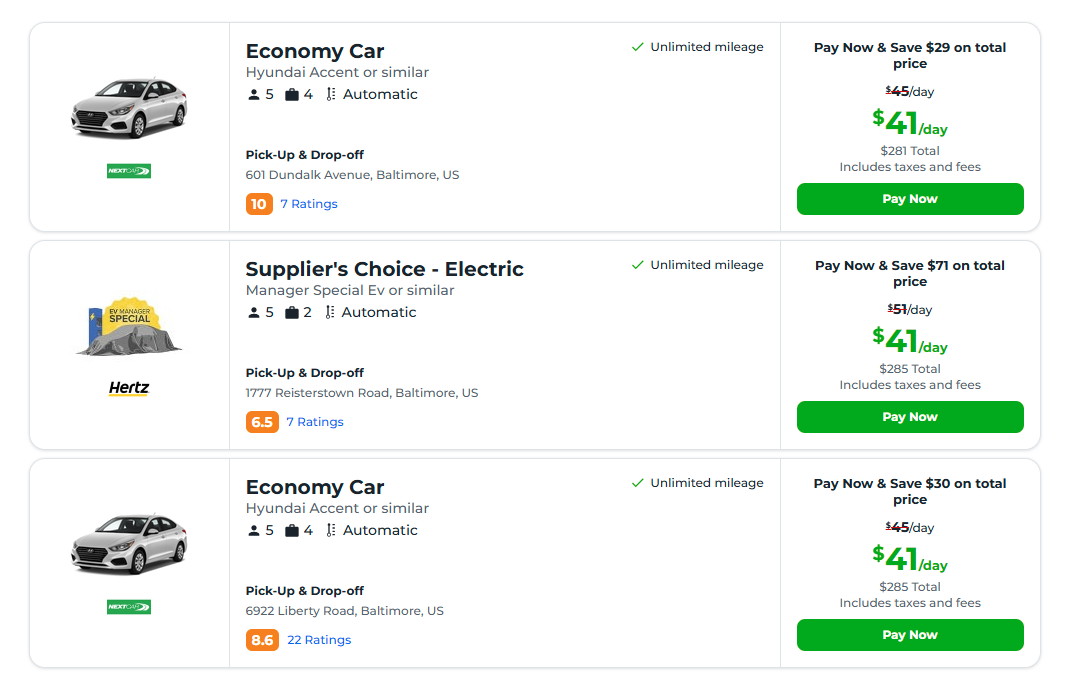
Task: Click the Unlimited mileage checkmark on the Electric listing
Action: [x=638, y=264]
